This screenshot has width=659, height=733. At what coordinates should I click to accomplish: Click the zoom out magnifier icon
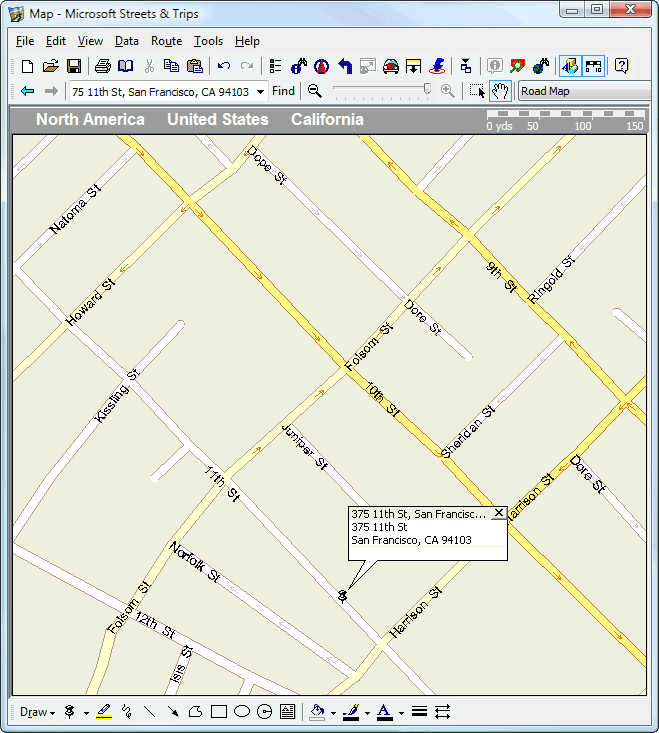pyautogui.click(x=315, y=91)
